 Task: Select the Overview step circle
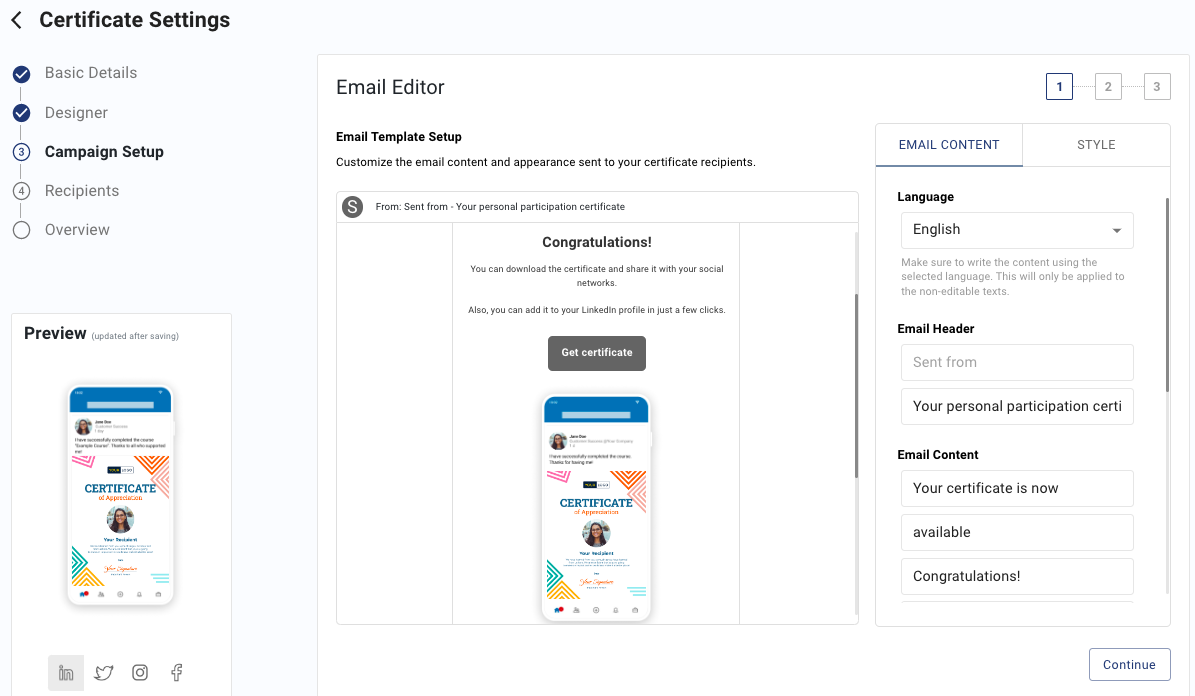21,230
